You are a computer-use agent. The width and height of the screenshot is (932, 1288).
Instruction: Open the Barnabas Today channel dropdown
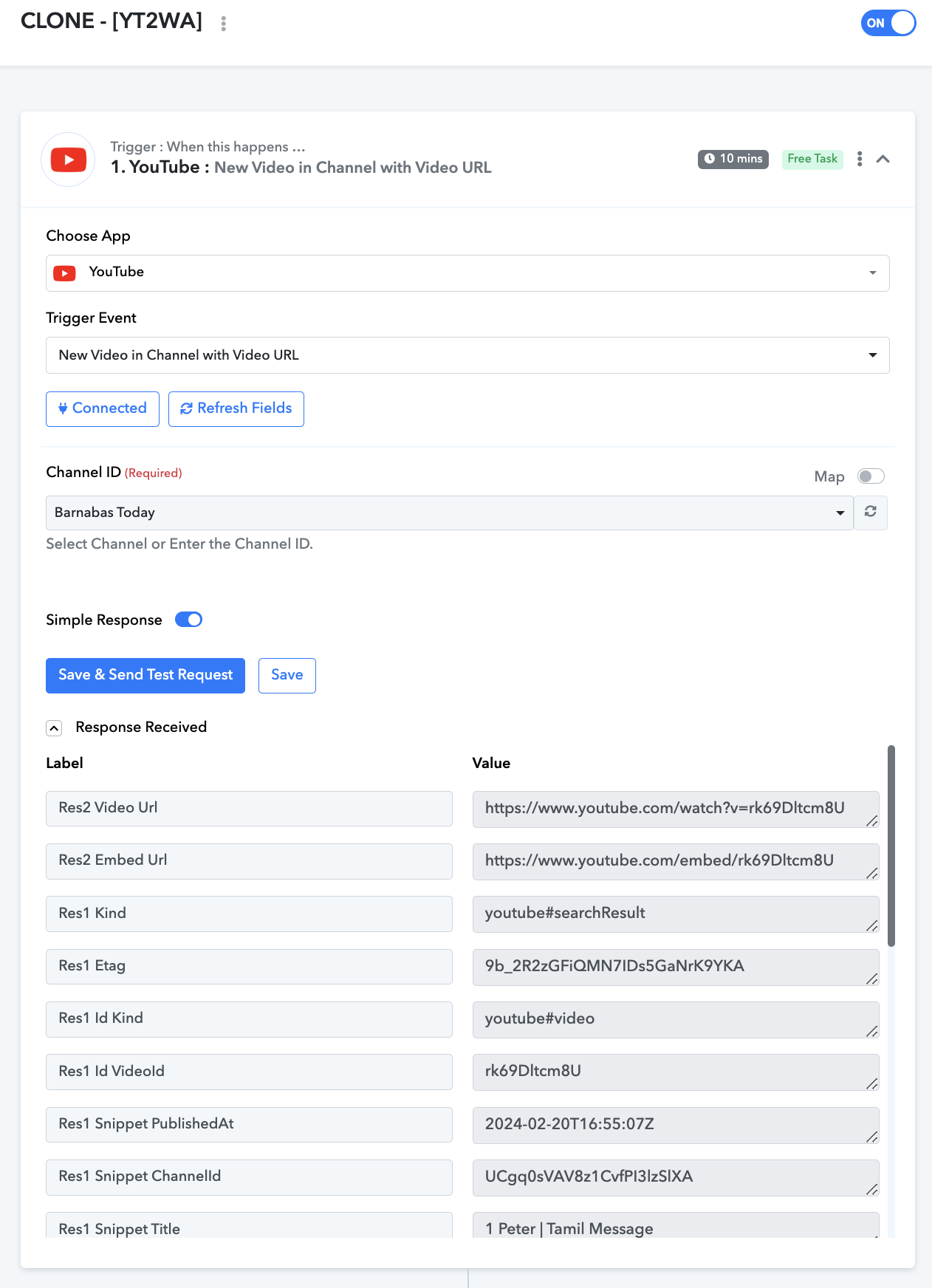coord(450,513)
